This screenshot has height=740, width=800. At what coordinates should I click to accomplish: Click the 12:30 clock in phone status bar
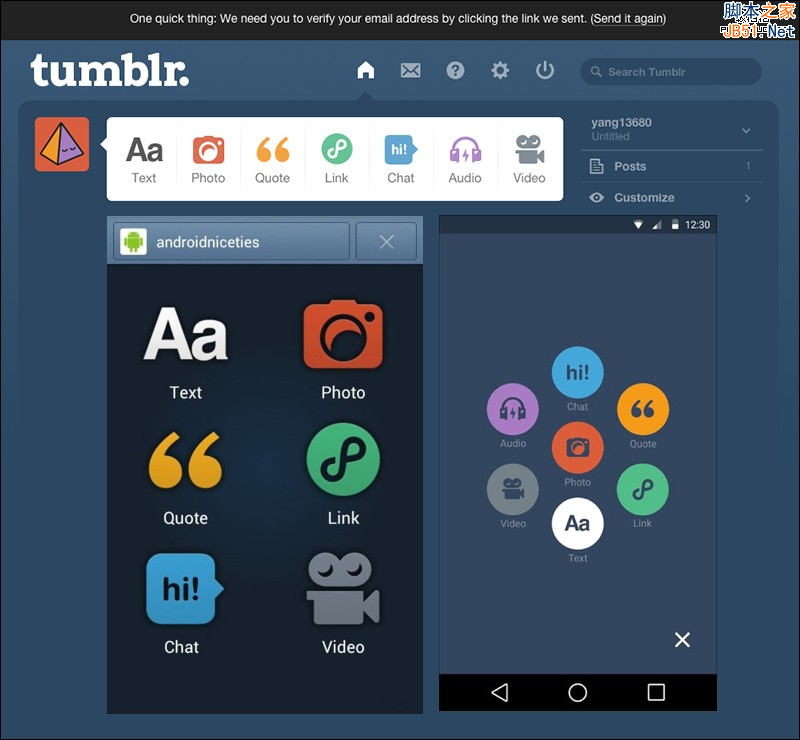pos(697,225)
